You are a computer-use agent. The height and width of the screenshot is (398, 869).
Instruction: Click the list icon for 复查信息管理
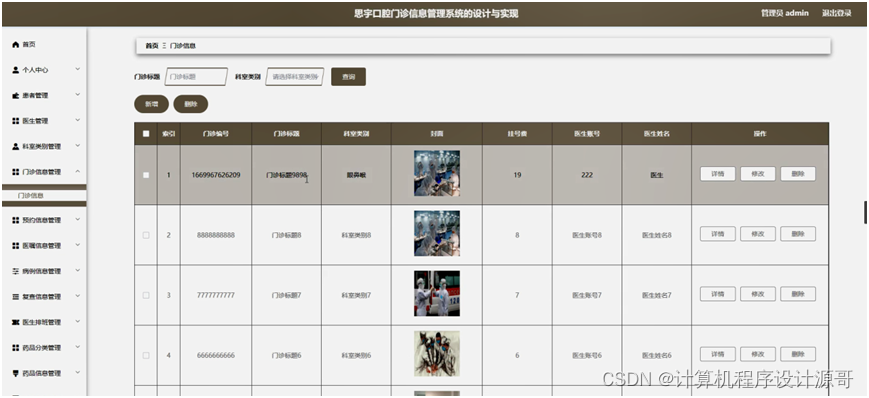pyautogui.click(x=16, y=297)
